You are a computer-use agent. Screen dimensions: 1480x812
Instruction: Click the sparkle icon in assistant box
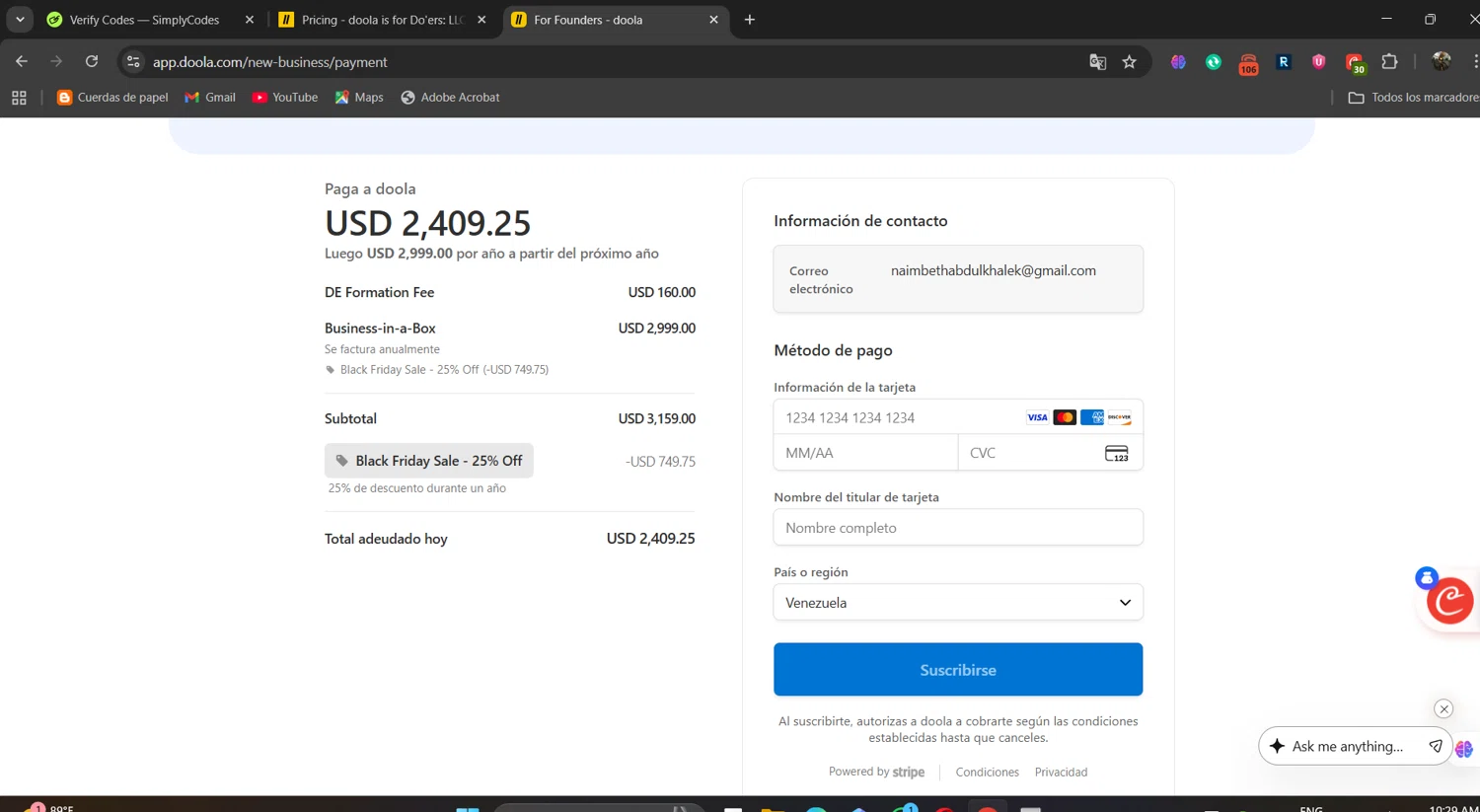(x=1277, y=746)
